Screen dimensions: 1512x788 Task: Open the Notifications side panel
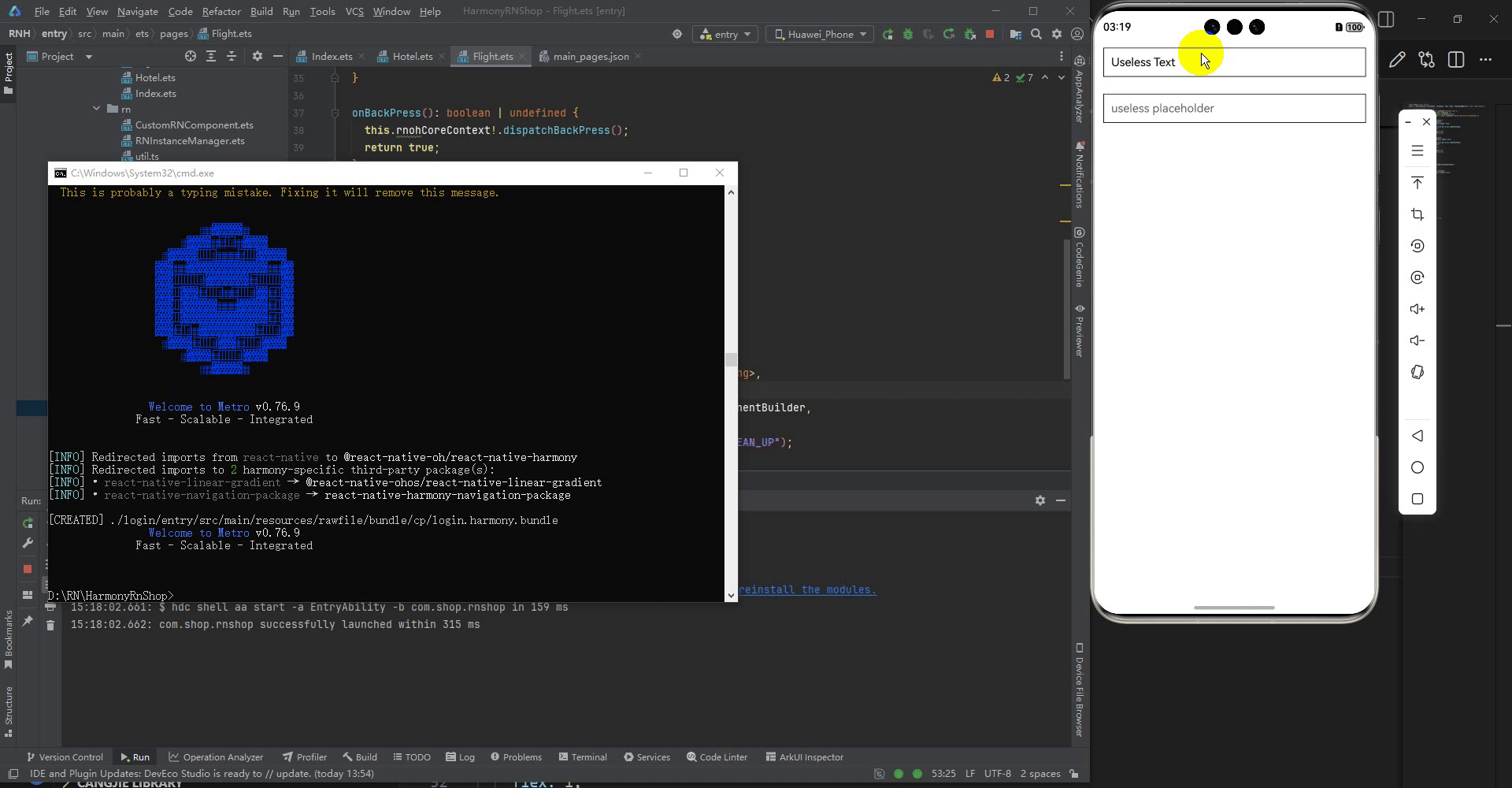click(1080, 174)
